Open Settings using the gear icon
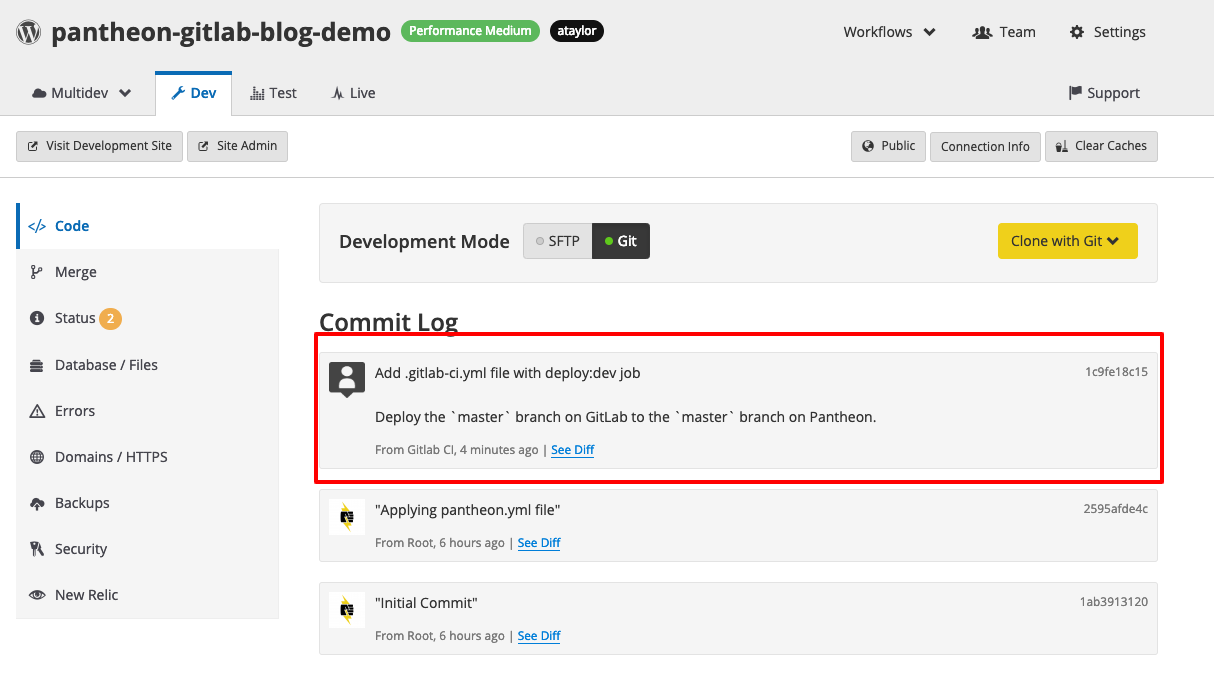The height and width of the screenshot is (685, 1214). pos(1107,31)
